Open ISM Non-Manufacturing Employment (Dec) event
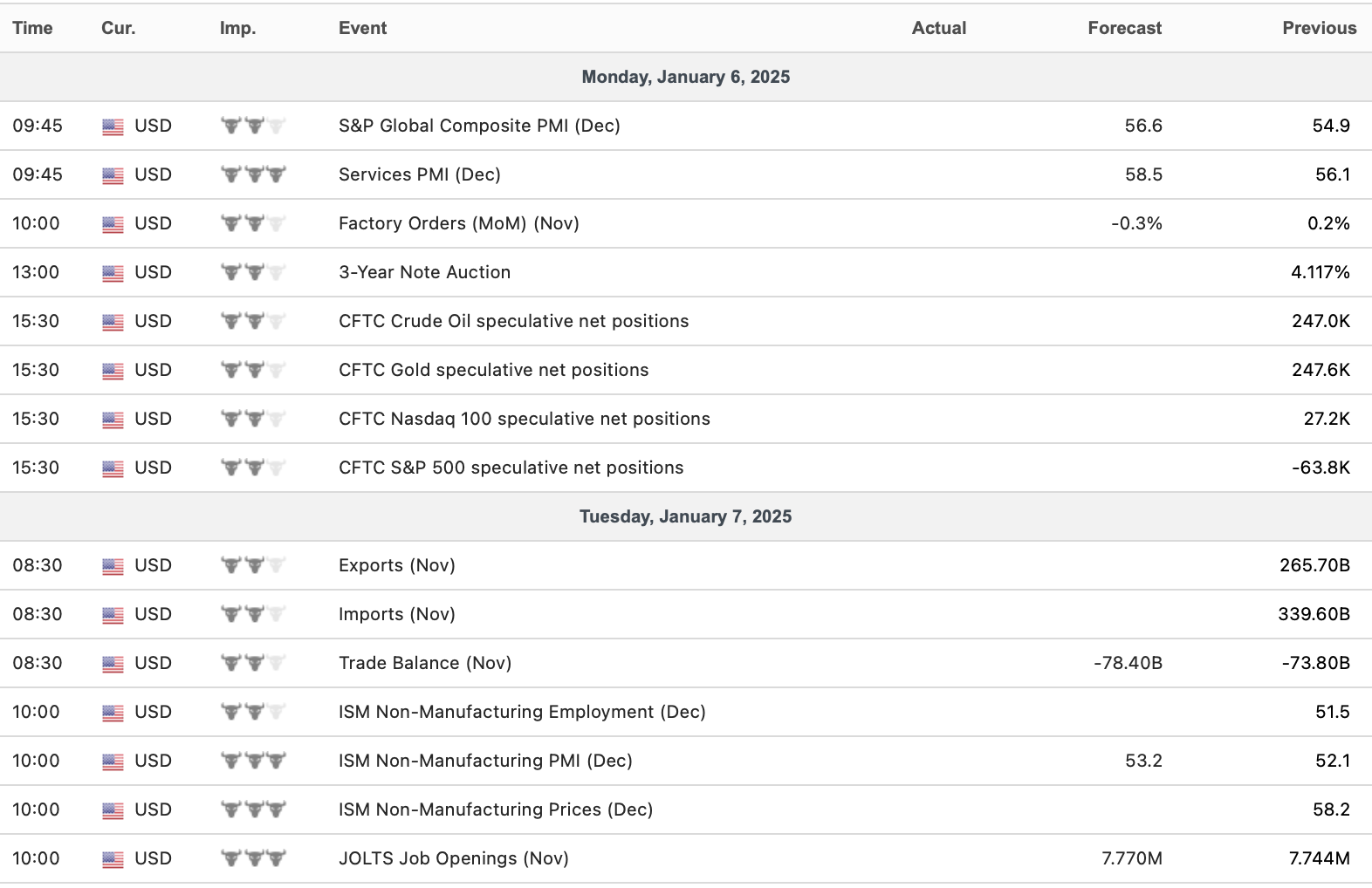The height and width of the screenshot is (888, 1372). coord(522,712)
